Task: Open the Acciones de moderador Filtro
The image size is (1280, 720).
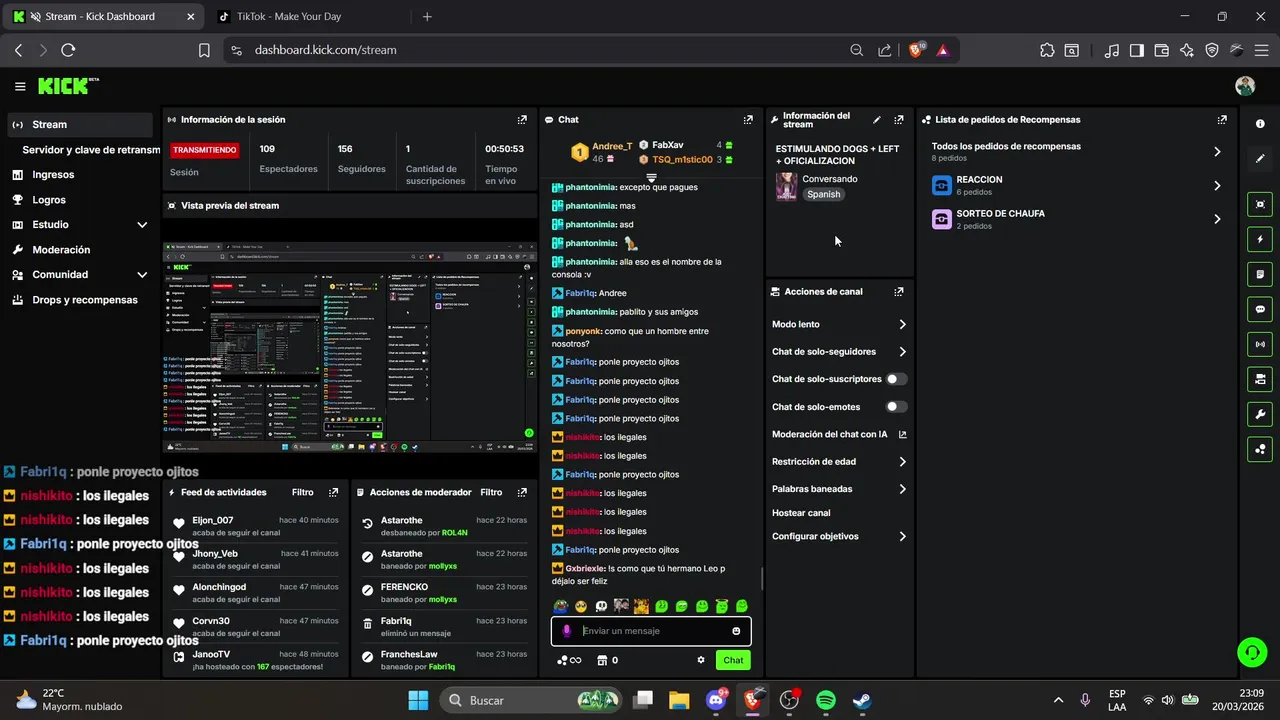Action: pyautogui.click(x=491, y=492)
